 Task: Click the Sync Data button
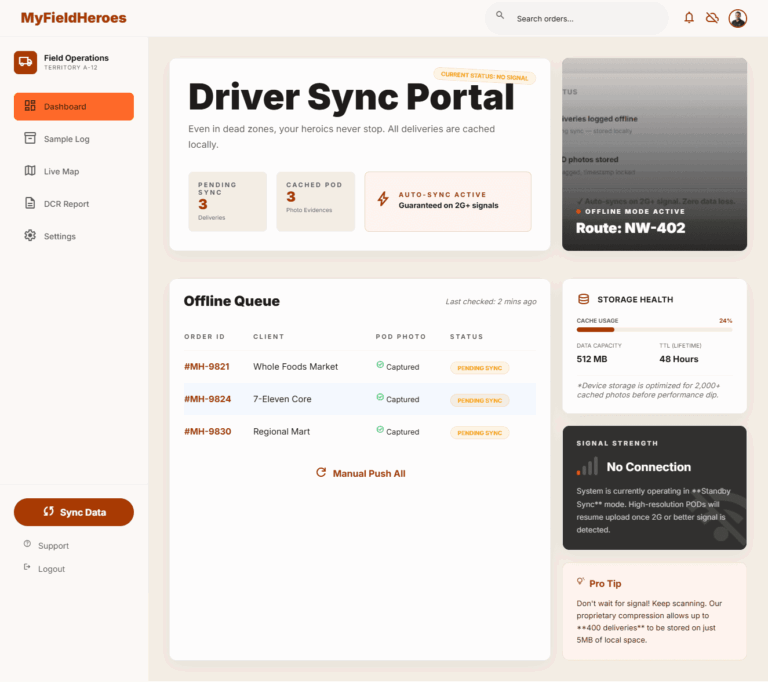pyautogui.click(x=73, y=512)
